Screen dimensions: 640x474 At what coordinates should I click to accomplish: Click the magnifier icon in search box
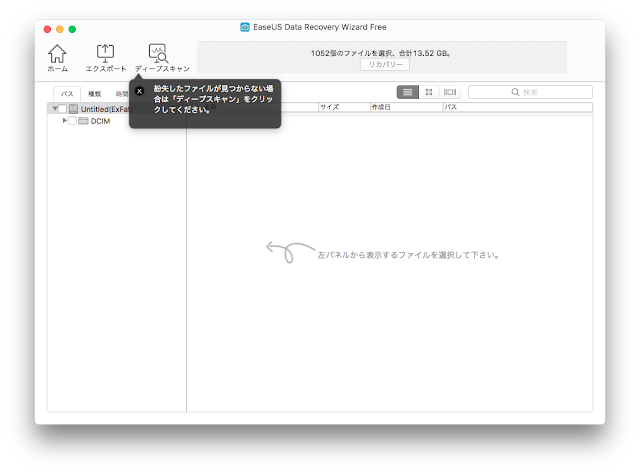click(516, 92)
